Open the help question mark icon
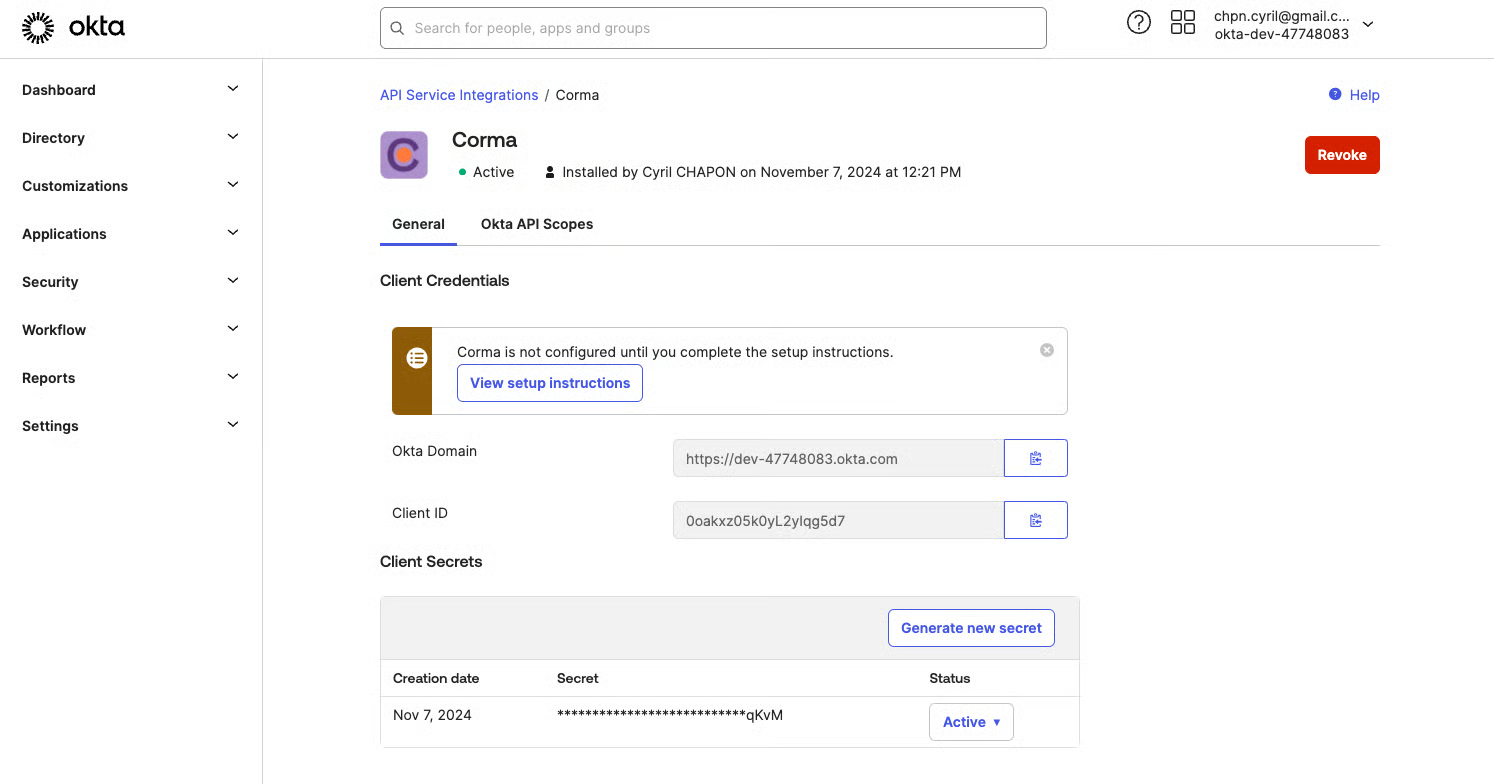The height and width of the screenshot is (784, 1494). (x=1138, y=23)
